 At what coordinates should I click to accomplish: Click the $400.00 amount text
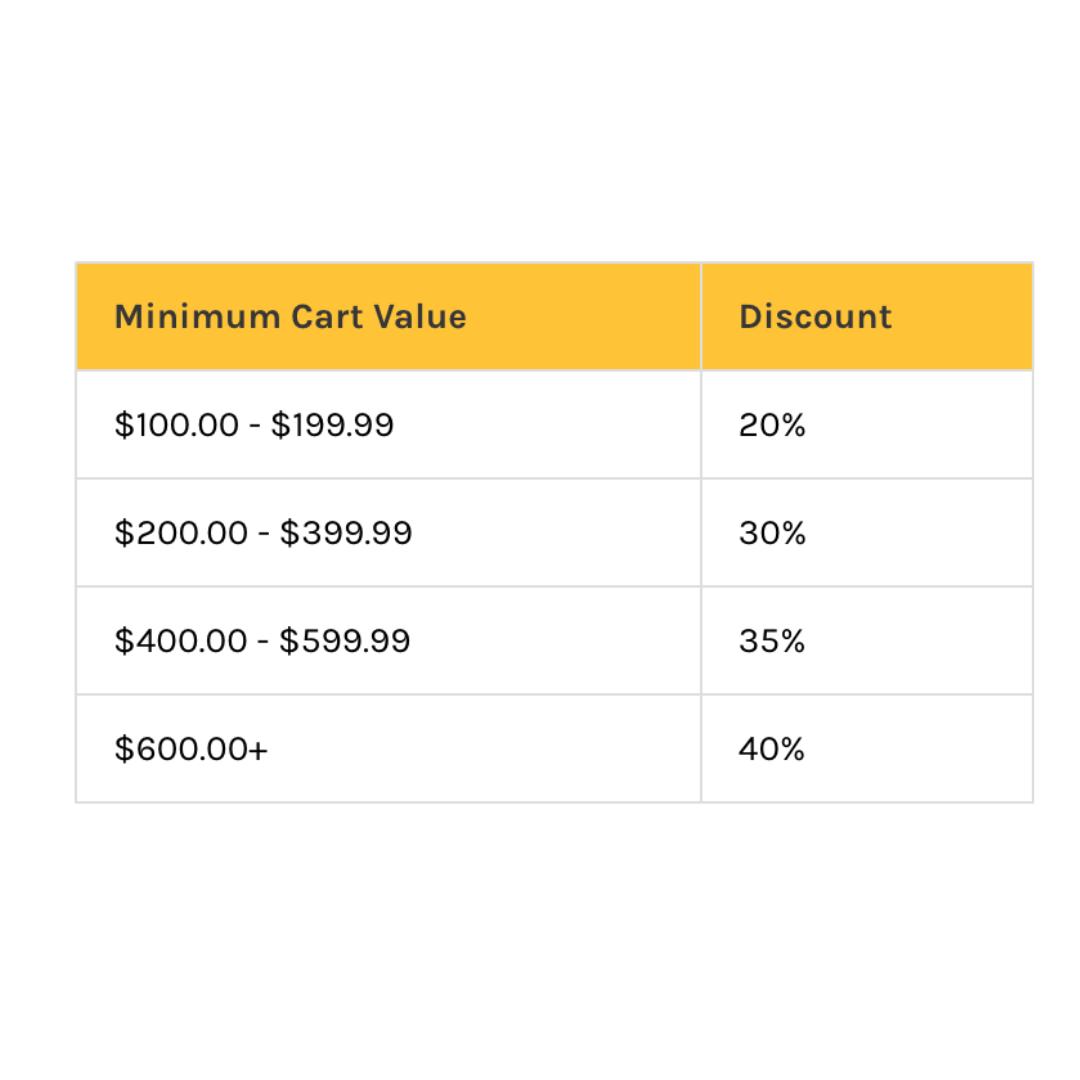181,641
